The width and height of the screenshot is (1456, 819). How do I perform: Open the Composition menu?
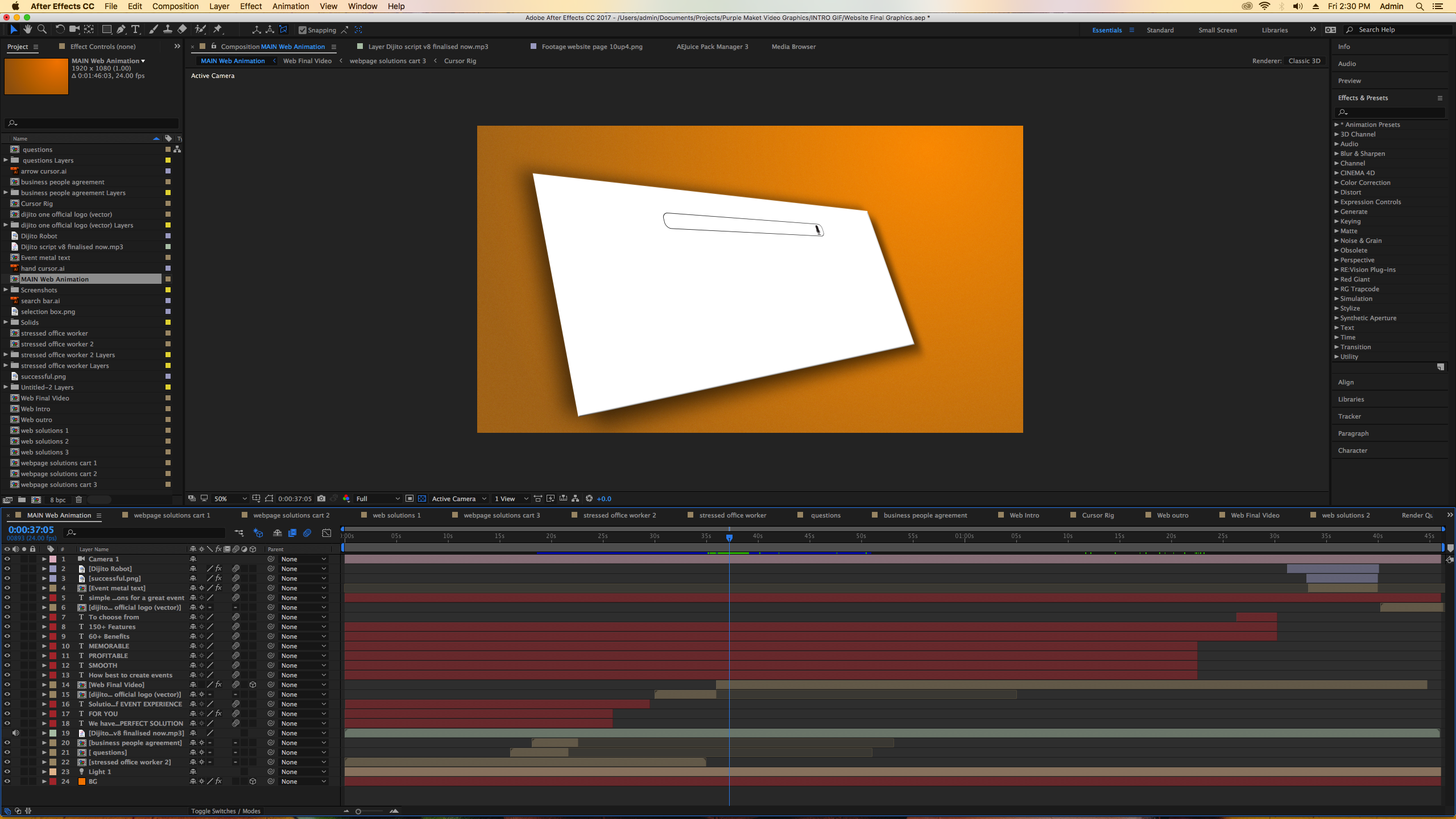pos(175,6)
